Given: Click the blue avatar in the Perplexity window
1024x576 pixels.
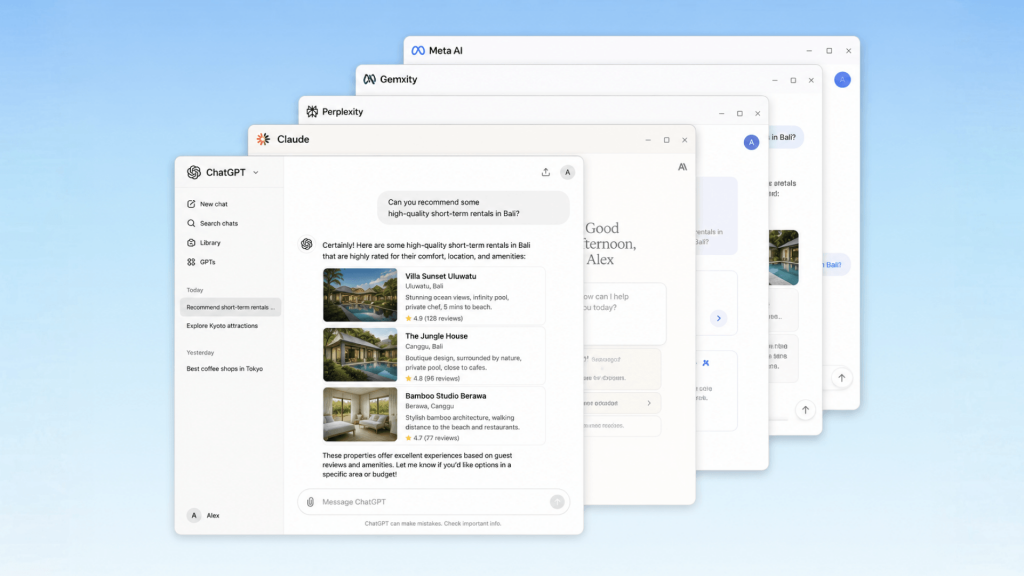Looking at the screenshot, I should point(751,142).
